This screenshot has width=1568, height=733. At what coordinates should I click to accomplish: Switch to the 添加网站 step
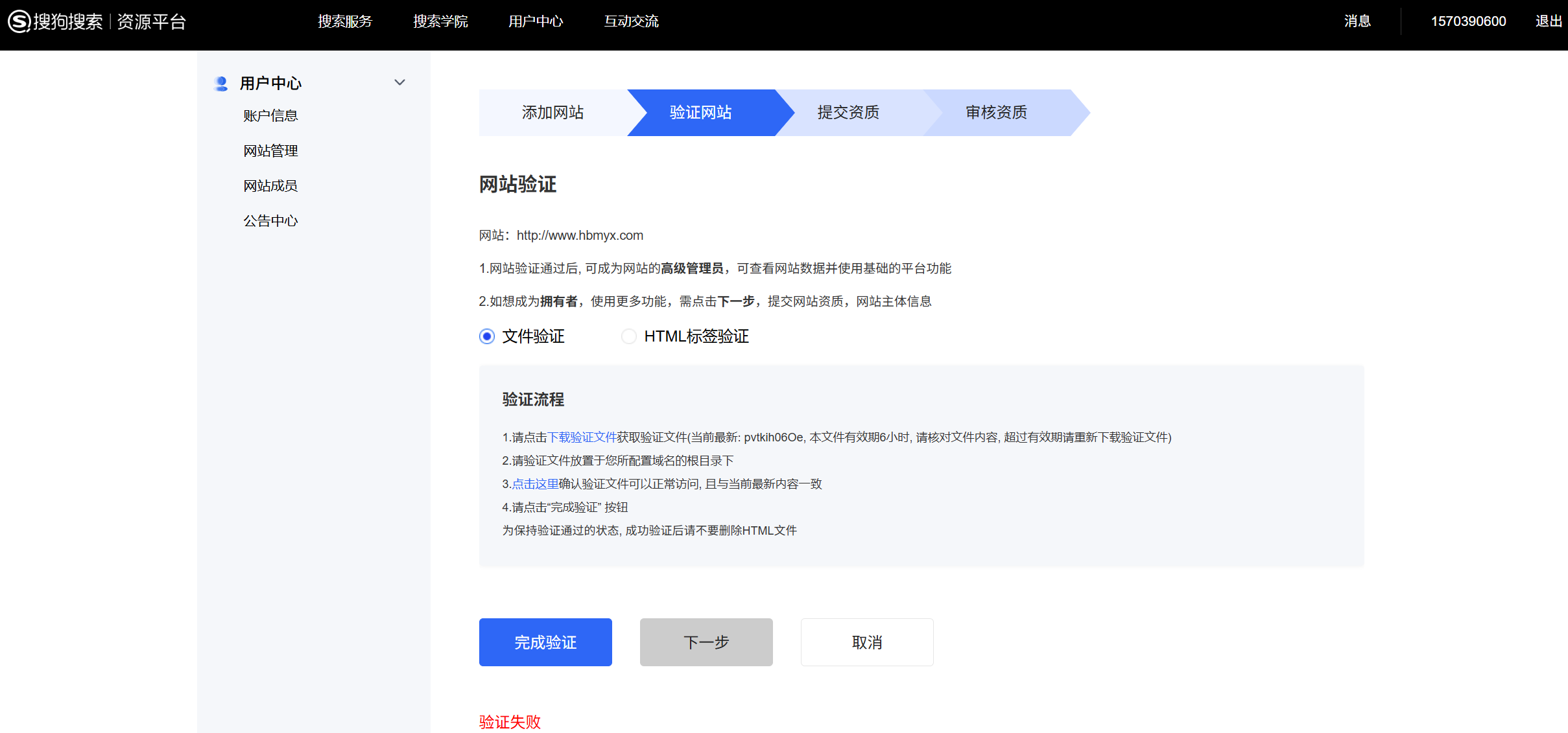click(552, 112)
